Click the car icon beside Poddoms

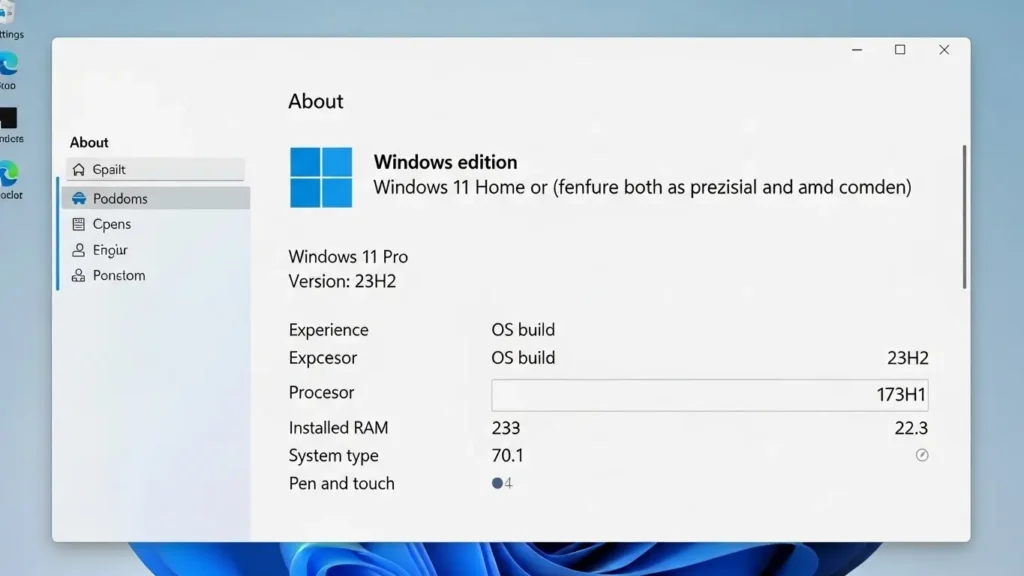tap(81, 198)
